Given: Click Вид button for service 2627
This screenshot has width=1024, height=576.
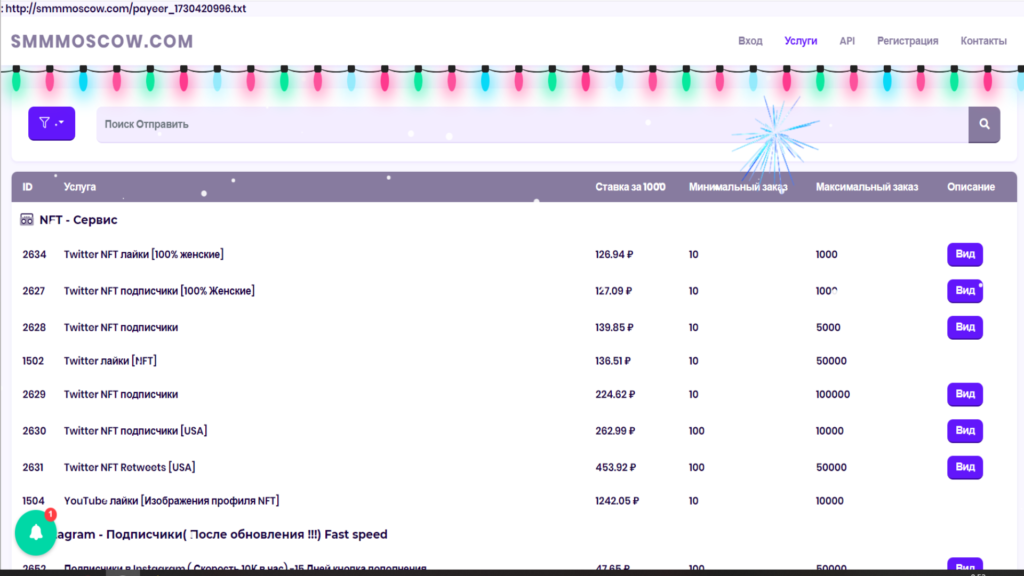Looking at the screenshot, I should [965, 291].
